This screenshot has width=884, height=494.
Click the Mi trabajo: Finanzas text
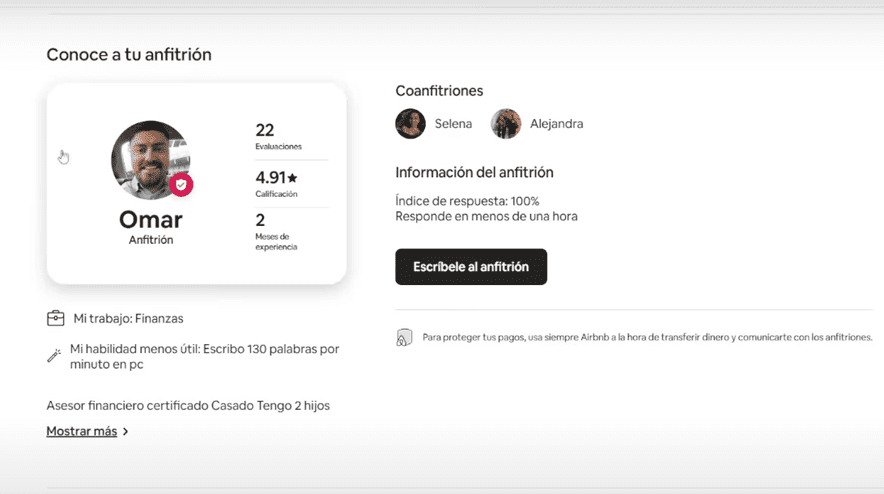[x=128, y=318]
